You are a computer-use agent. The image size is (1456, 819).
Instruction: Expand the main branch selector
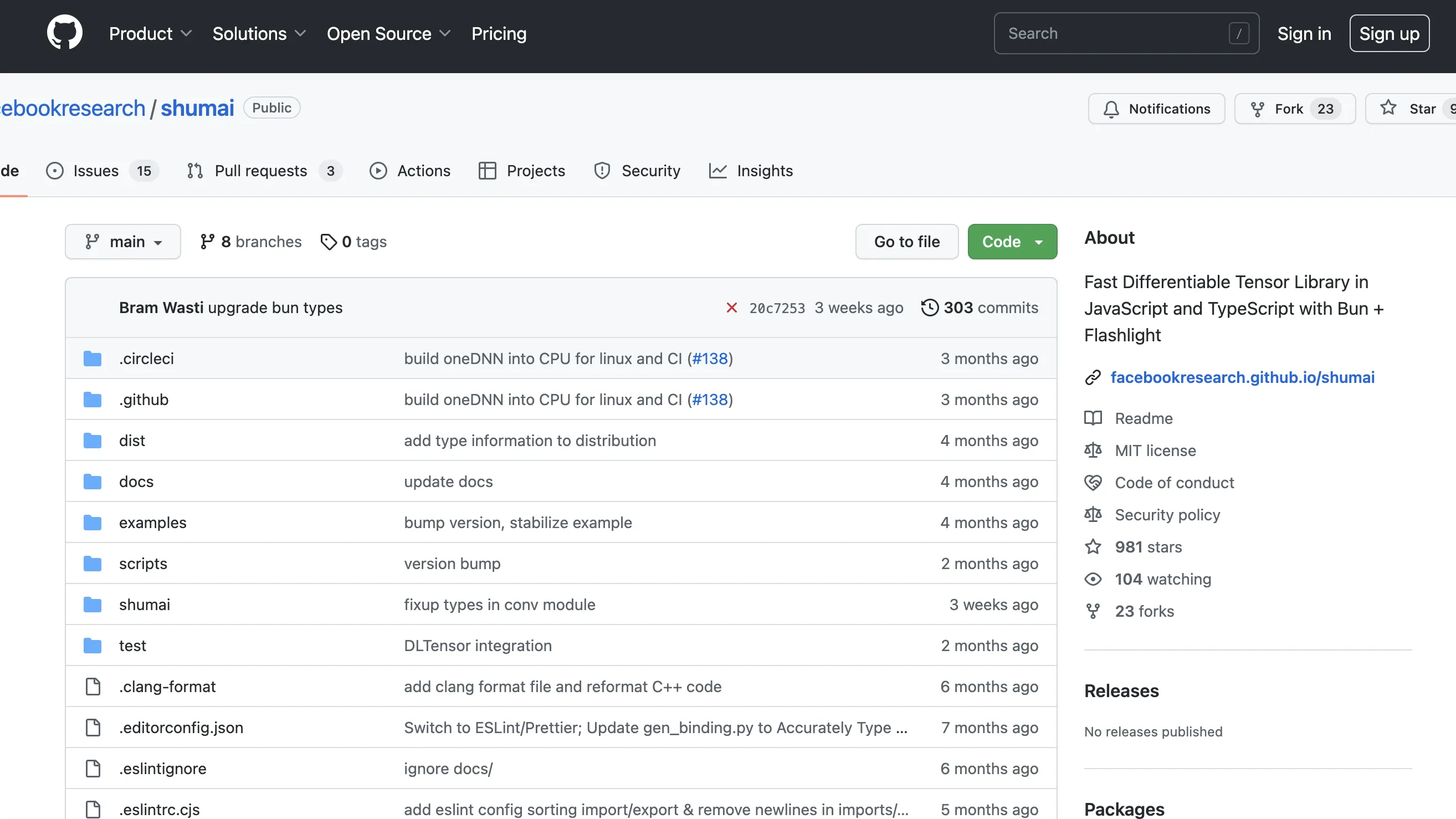(x=122, y=242)
